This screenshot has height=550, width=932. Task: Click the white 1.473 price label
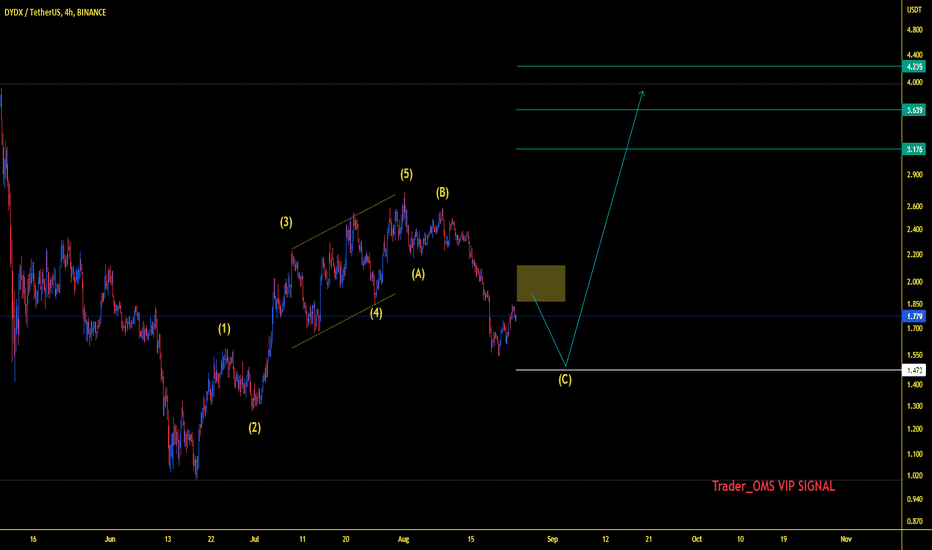(x=914, y=370)
